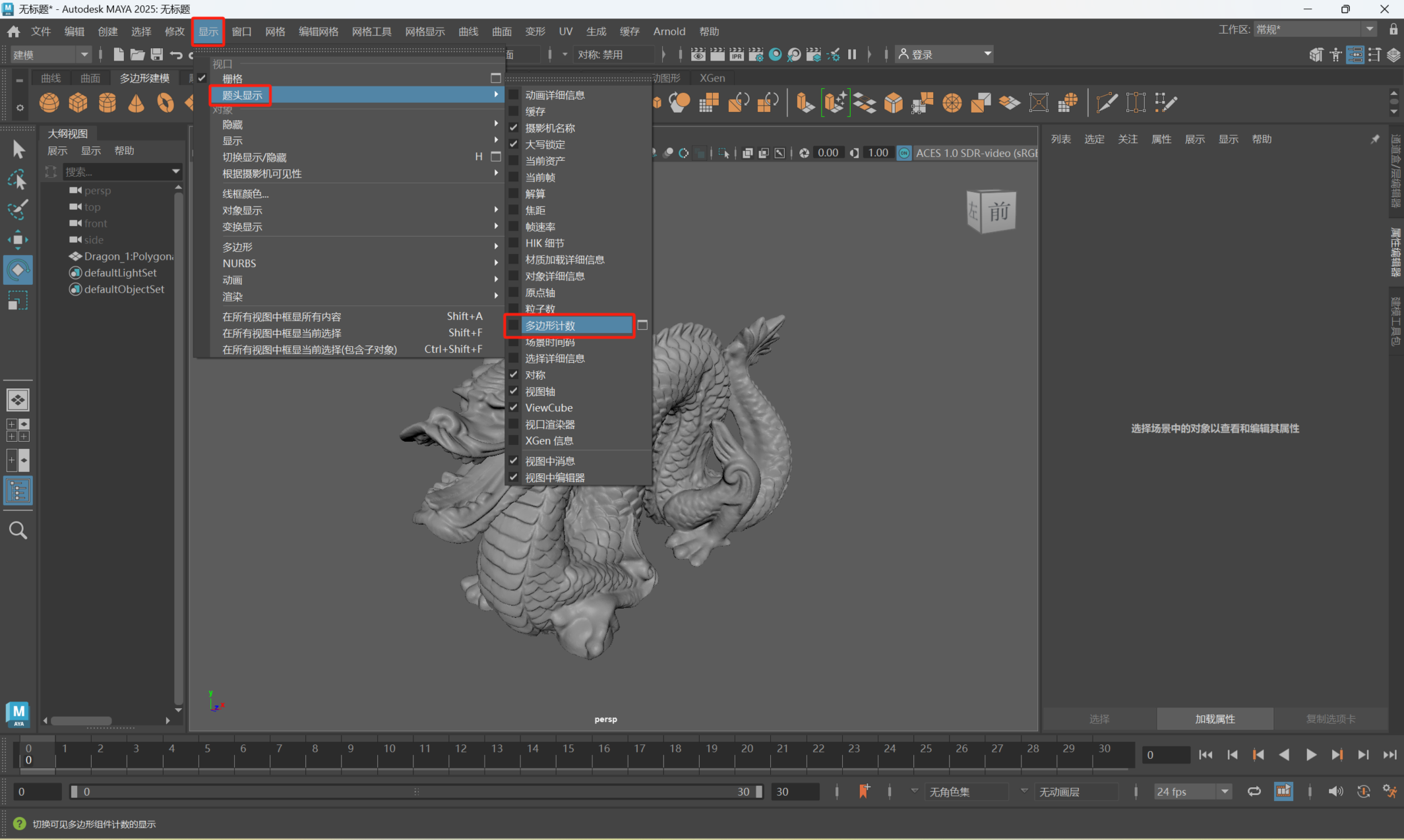Click the polygon sphere shelf icon
Screen dimensions: 1404x840
(x=49, y=103)
